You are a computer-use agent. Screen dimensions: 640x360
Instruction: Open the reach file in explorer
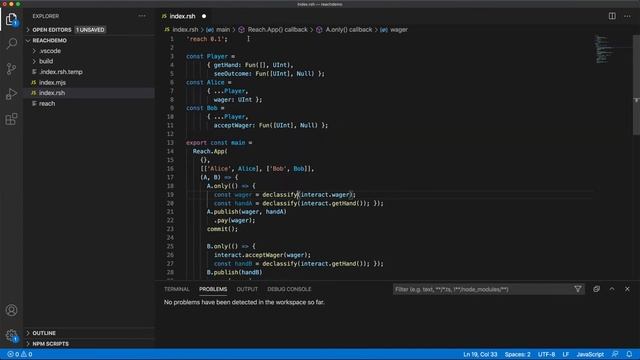point(47,104)
